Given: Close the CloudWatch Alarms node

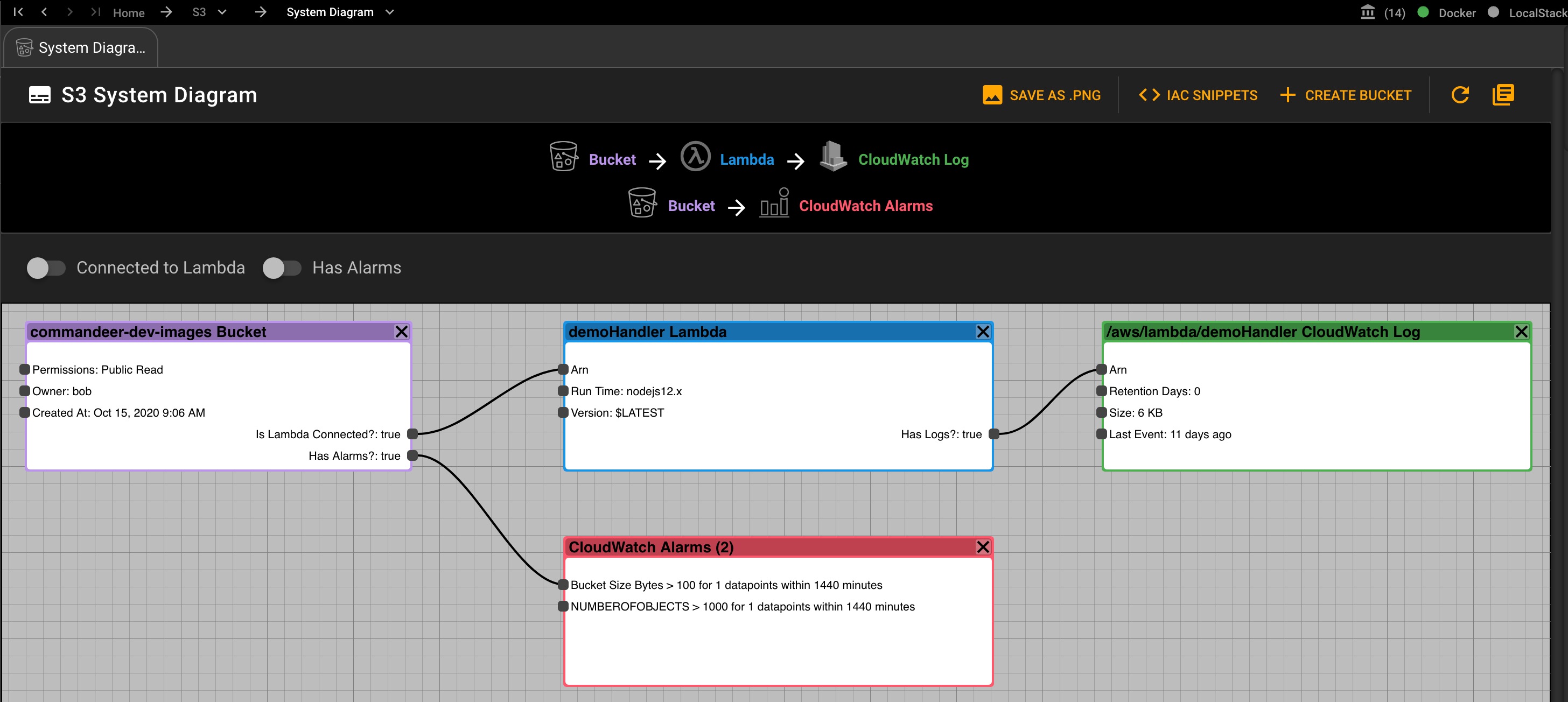Looking at the screenshot, I should 983,547.
